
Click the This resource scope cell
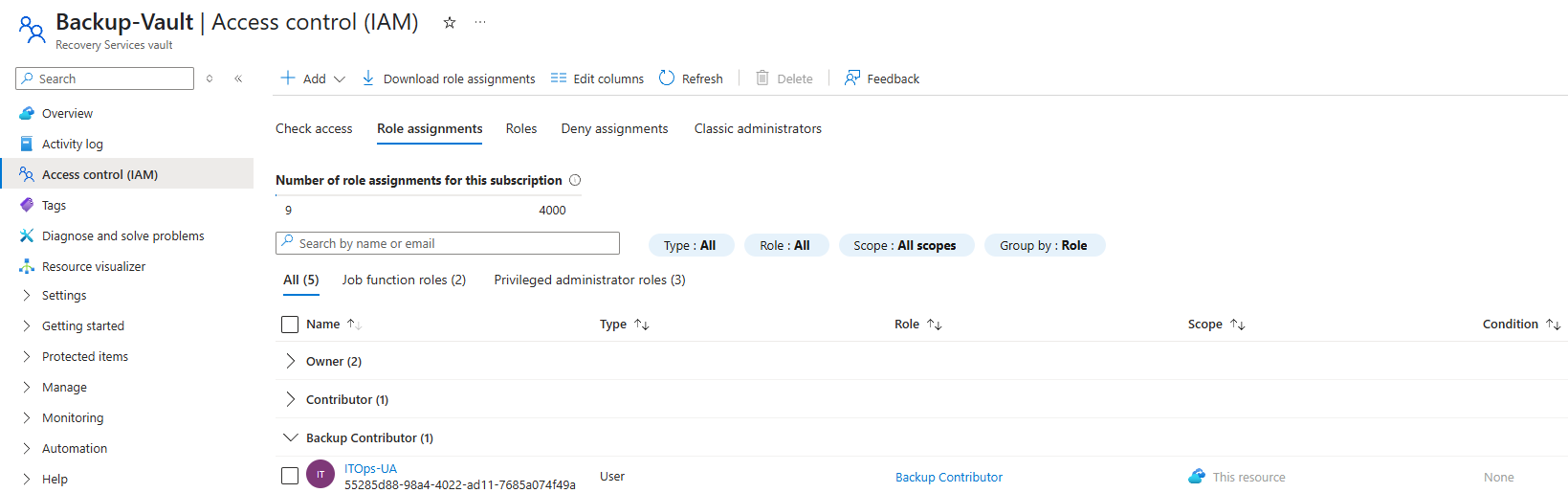(x=1237, y=477)
